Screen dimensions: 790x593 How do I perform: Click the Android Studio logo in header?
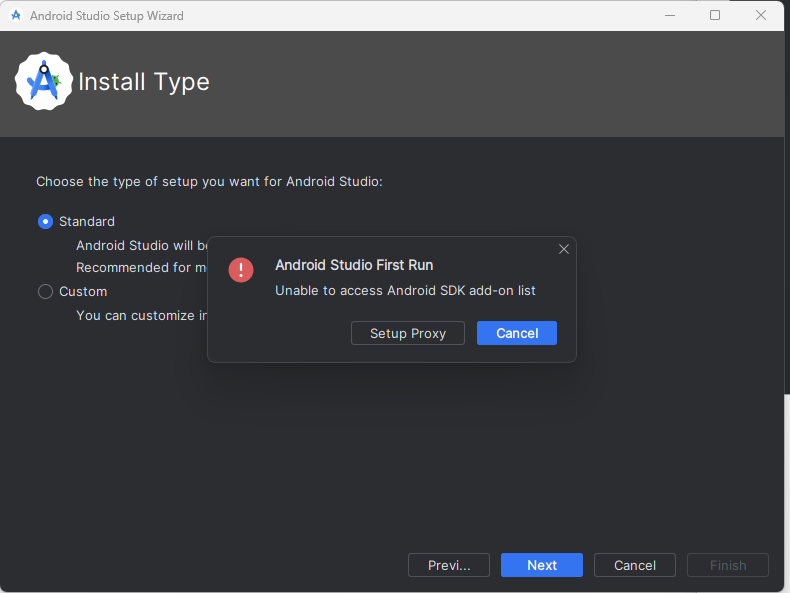[x=44, y=81]
